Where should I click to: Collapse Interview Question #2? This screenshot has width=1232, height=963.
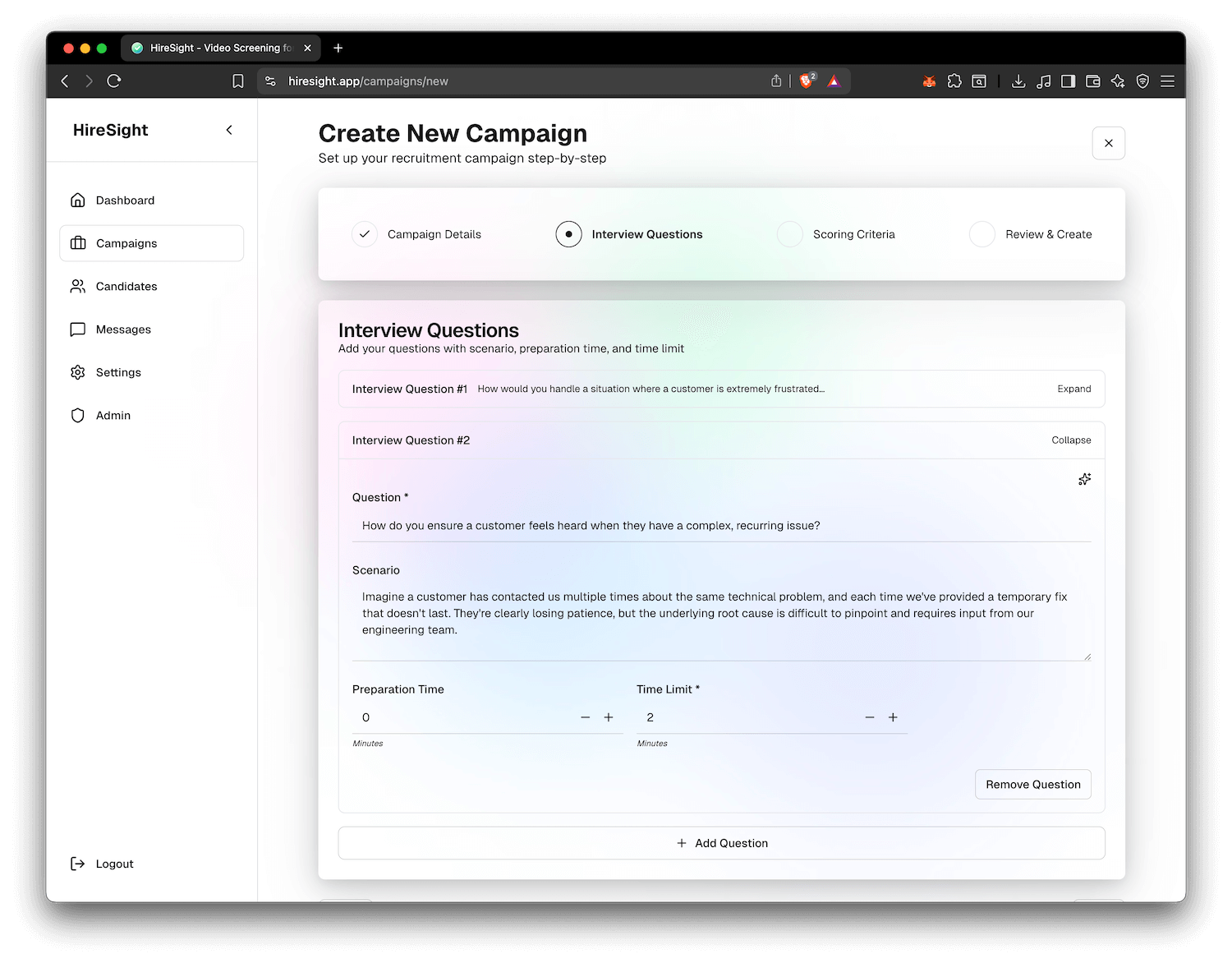[1071, 440]
